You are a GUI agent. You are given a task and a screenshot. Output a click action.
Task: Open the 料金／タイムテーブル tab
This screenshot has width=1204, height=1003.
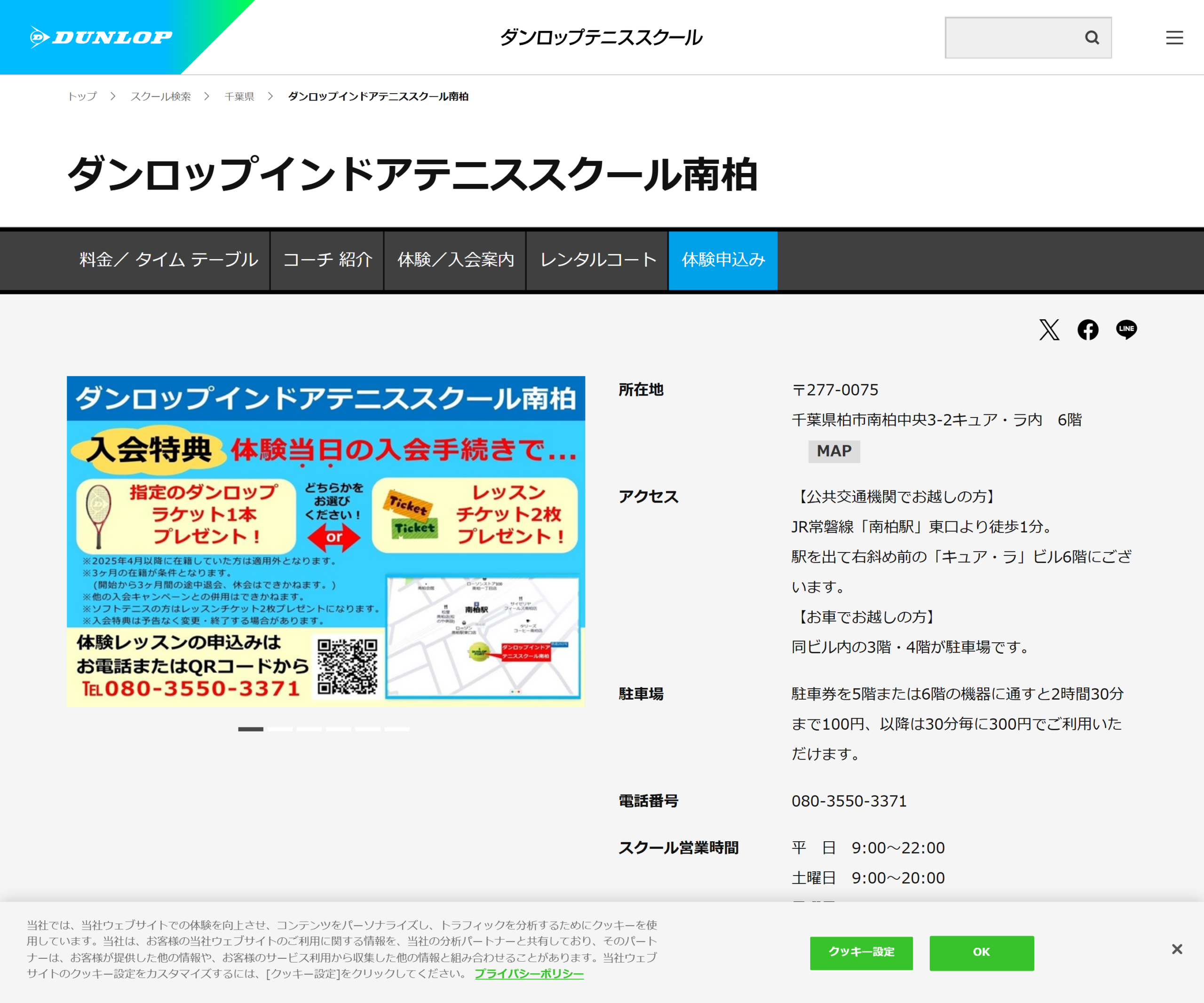click(x=168, y=260)
